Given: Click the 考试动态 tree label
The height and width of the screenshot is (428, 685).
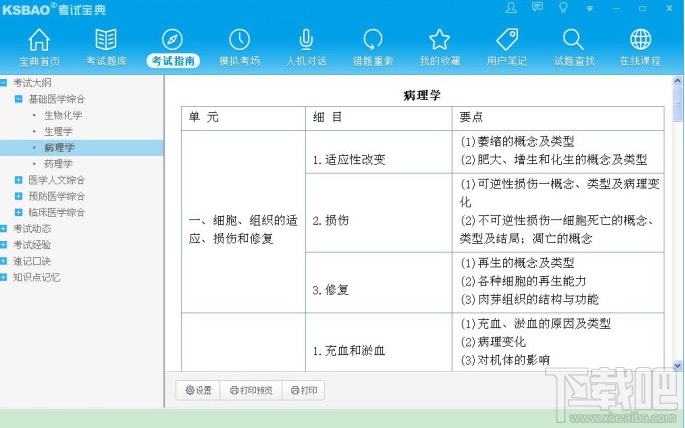Looking at the screenshot, I should pyautogui.click(x=32, y=228).
